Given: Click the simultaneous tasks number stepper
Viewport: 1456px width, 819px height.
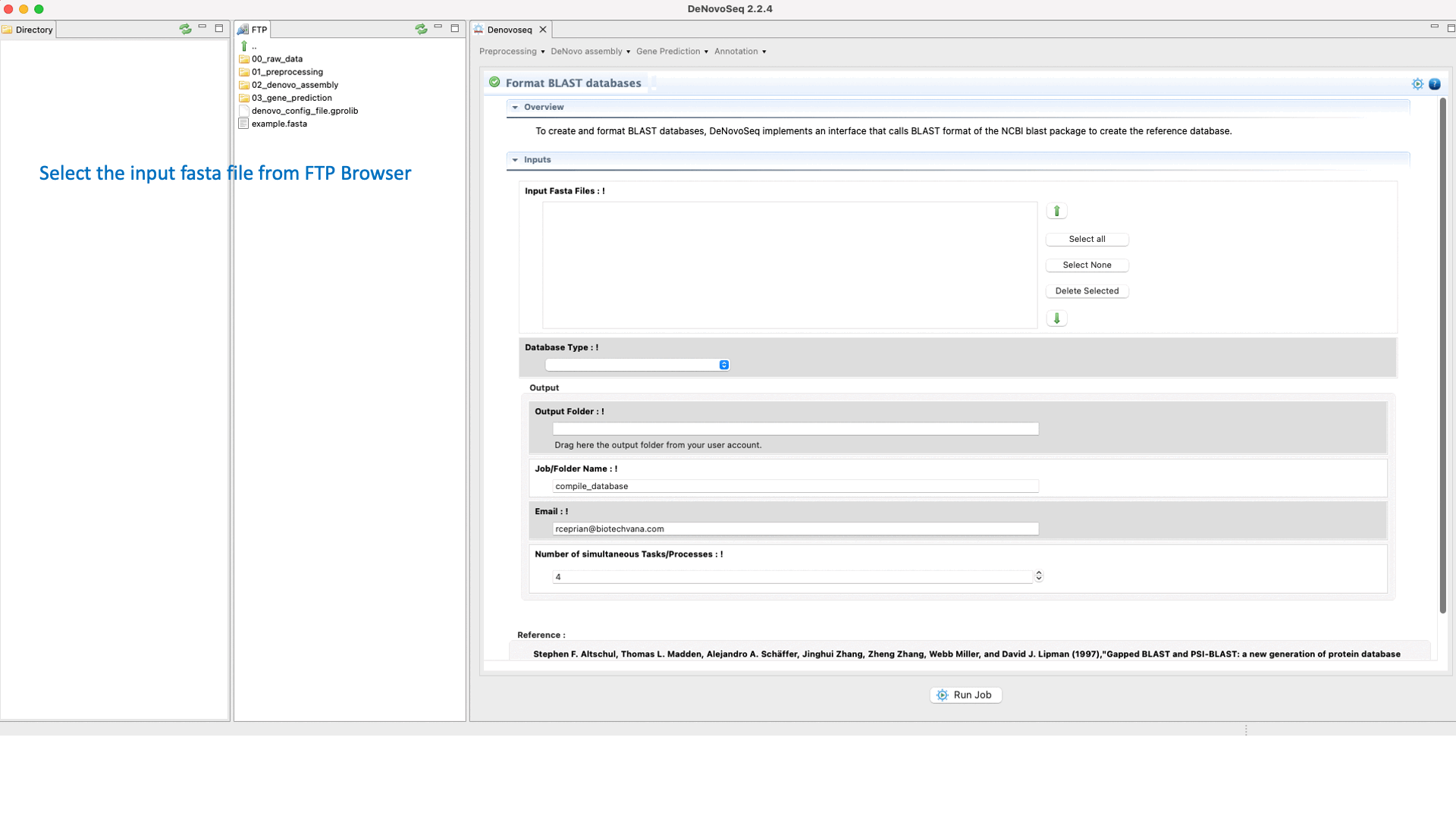Looking at the screenshot, I should point(1038,576).
